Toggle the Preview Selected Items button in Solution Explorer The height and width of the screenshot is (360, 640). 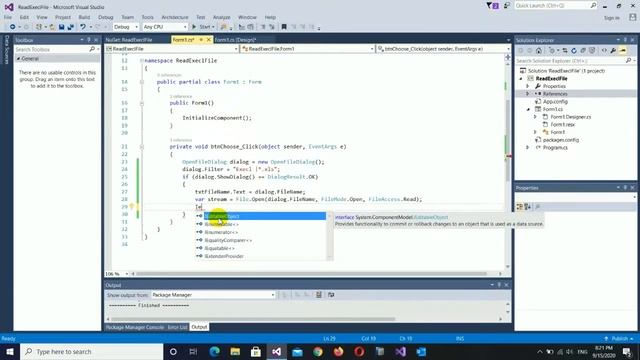[623, 51]
